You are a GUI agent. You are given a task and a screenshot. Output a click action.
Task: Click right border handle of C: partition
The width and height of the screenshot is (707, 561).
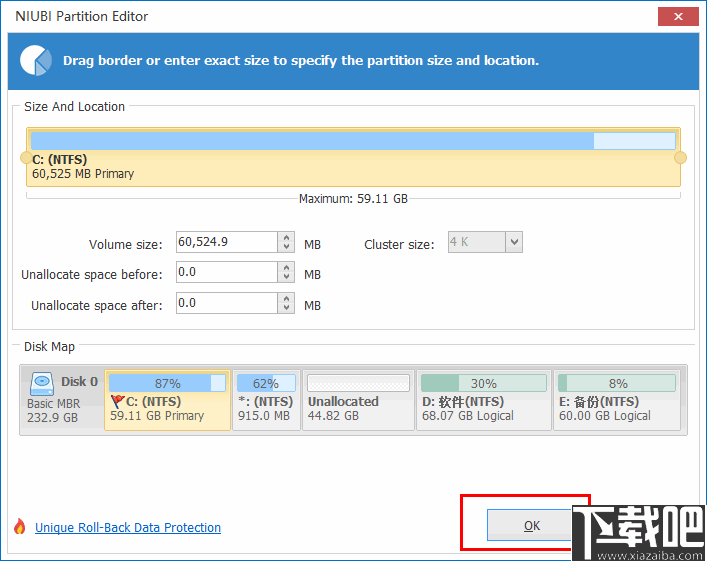(x=680, y=158)
